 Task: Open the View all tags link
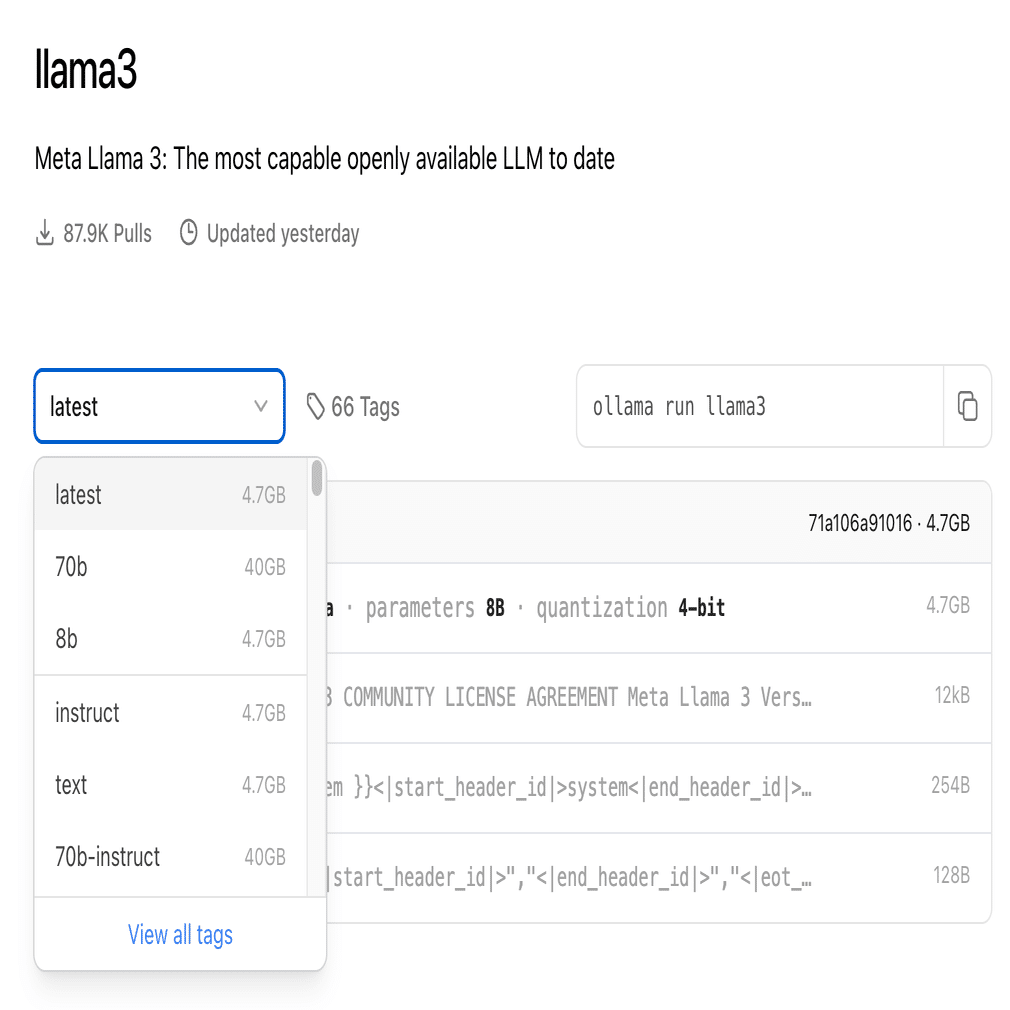(180, 935)
